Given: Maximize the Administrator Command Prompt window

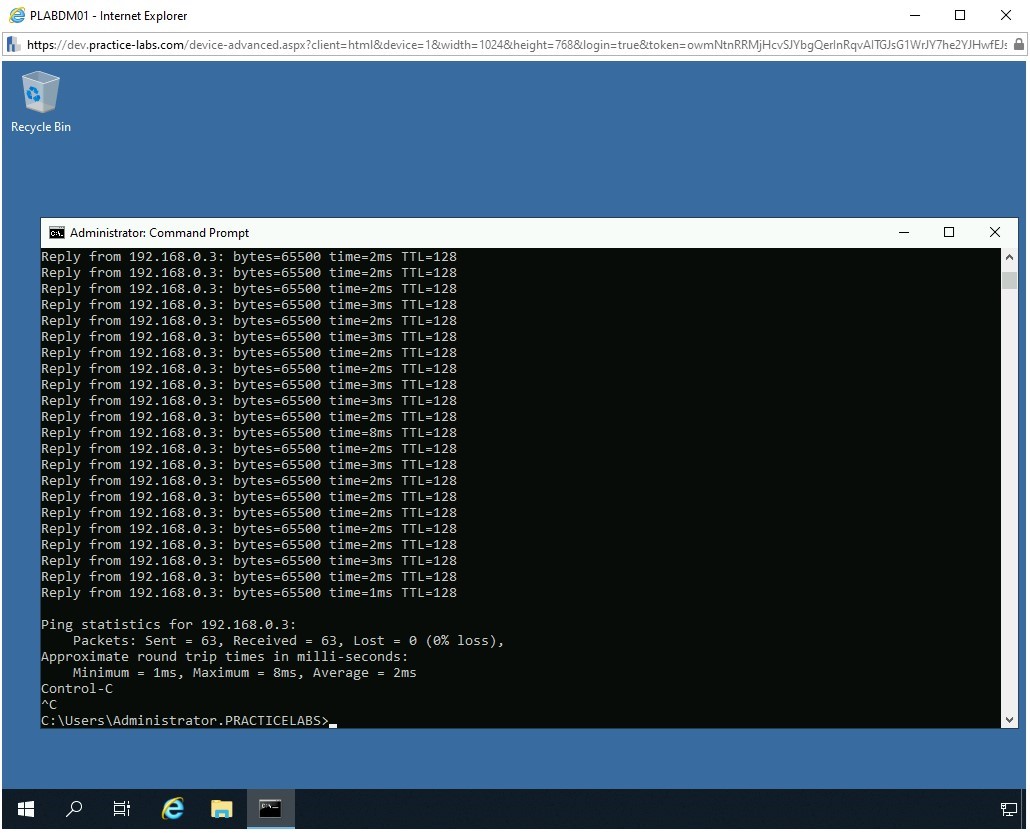Looking at the screenshot, I should 949,233.
